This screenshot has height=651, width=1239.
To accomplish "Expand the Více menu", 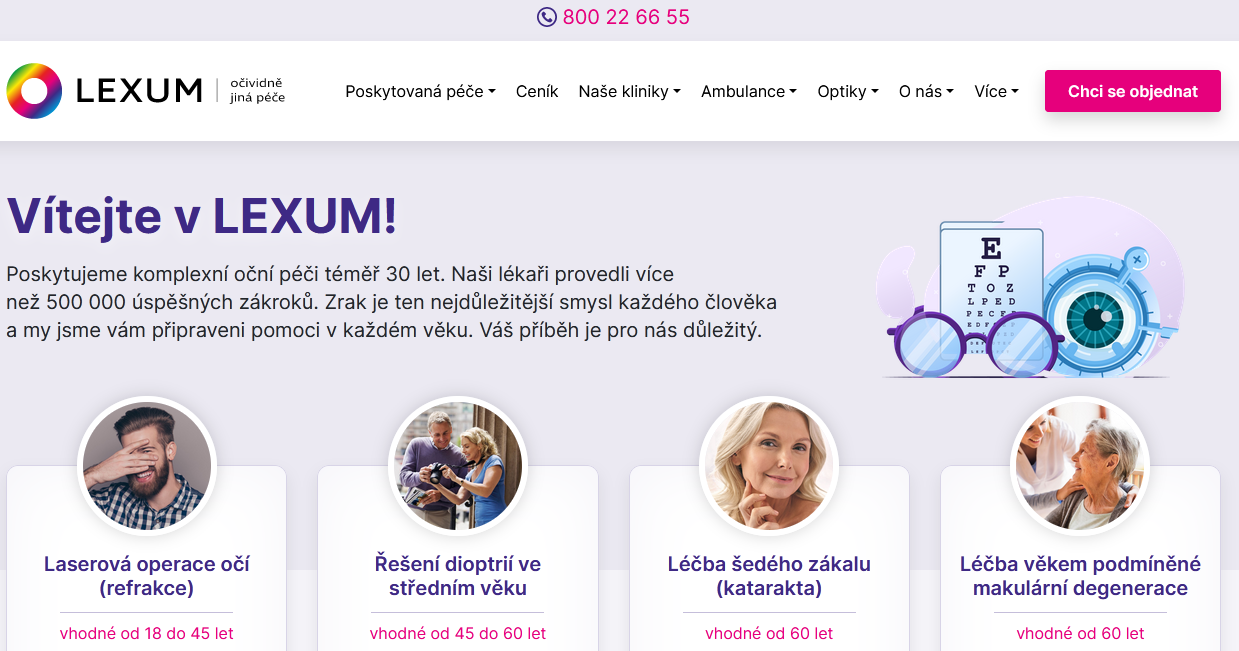I will tap(996, 91).
